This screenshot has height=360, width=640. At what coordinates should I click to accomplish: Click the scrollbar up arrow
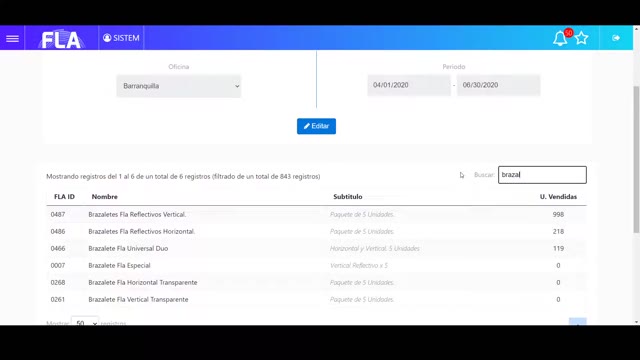636,29
